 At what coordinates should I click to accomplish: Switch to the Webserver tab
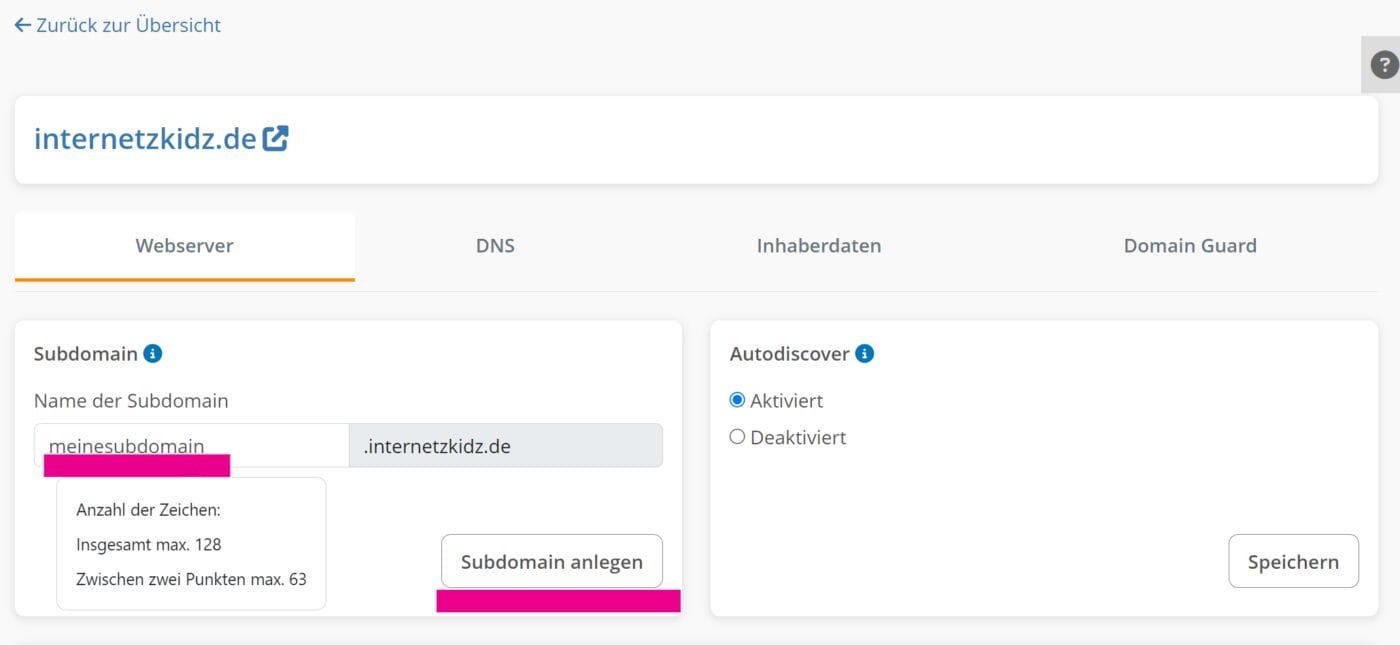coord(185,246)
